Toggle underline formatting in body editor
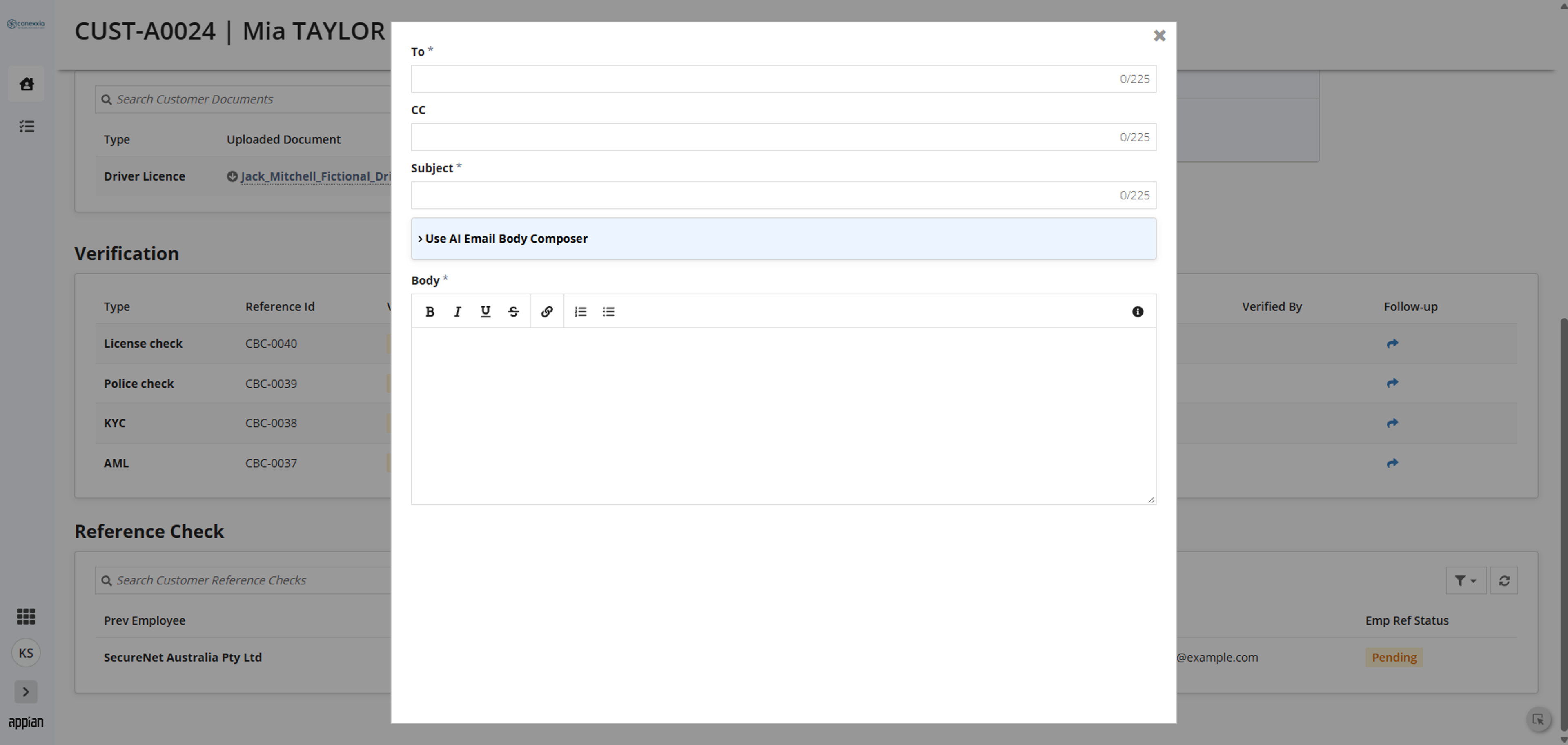 pyautogui.click(x=485, y=312)
